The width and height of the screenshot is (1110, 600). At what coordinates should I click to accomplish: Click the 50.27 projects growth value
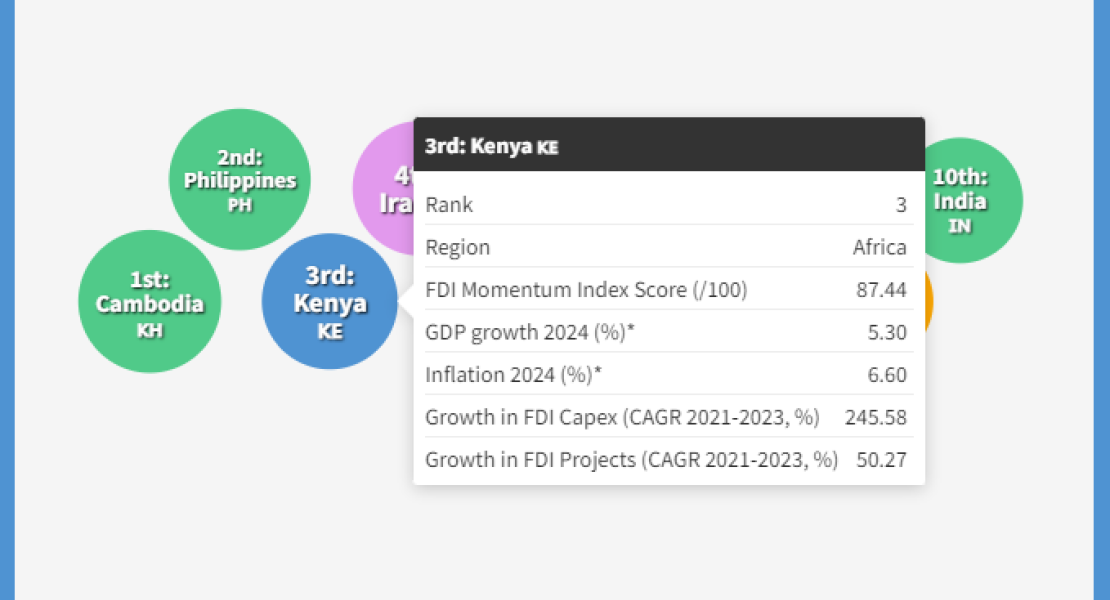point(881,460)
